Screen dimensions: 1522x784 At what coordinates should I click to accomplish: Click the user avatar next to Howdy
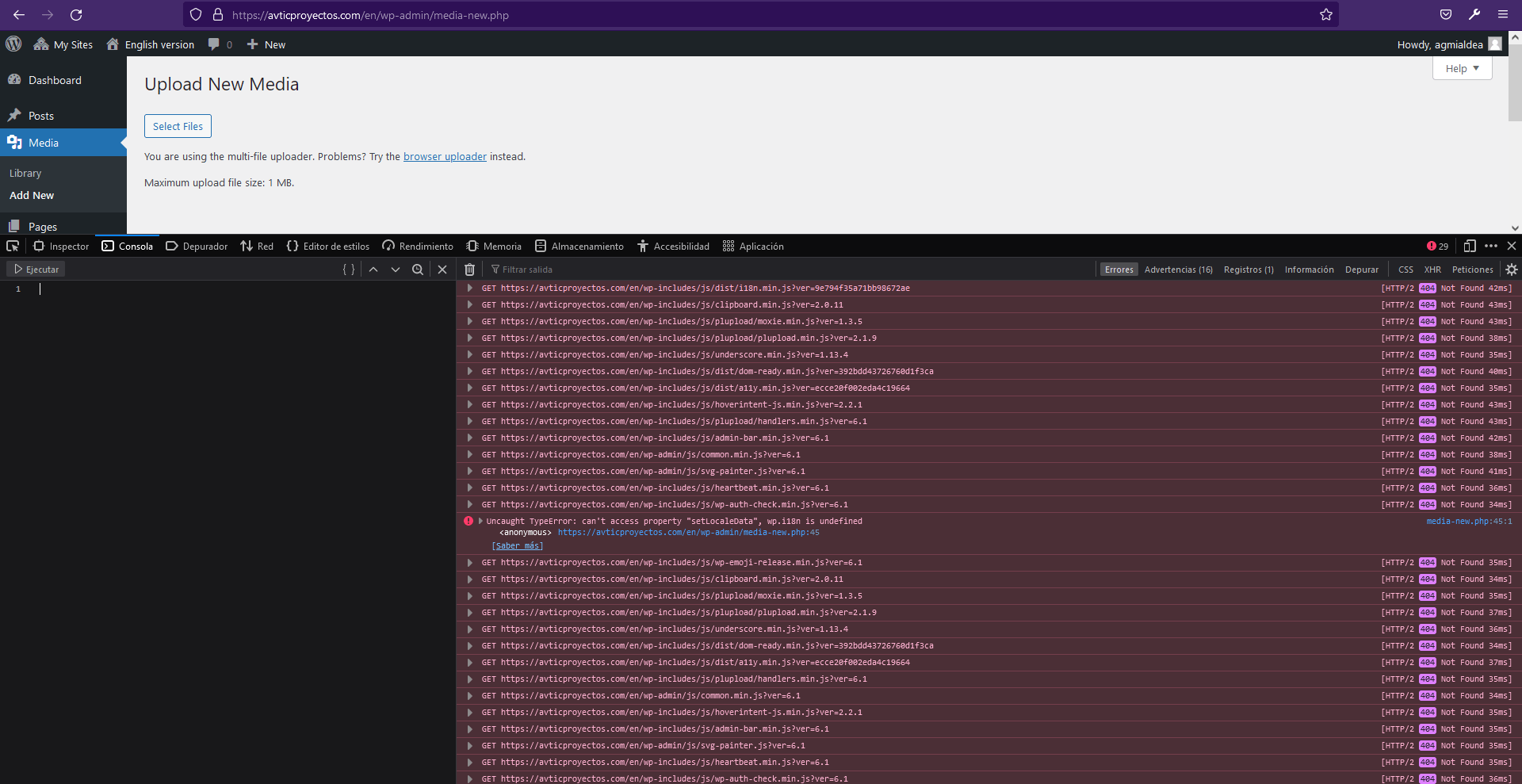pos(1495,44)
